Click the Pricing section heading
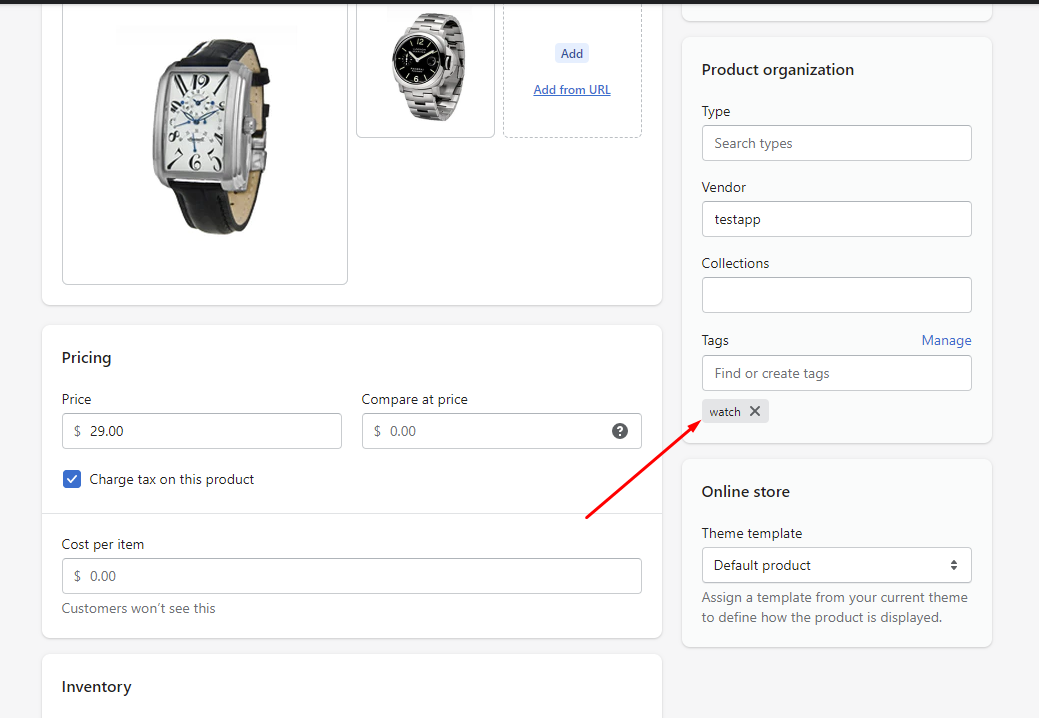The width and height of the screenshot is (1039, 718). [x=87, y=358]
